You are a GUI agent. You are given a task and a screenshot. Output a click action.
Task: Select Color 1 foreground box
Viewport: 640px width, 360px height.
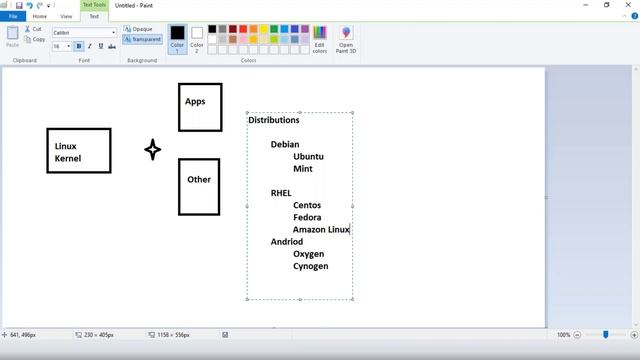pos(177,39)
